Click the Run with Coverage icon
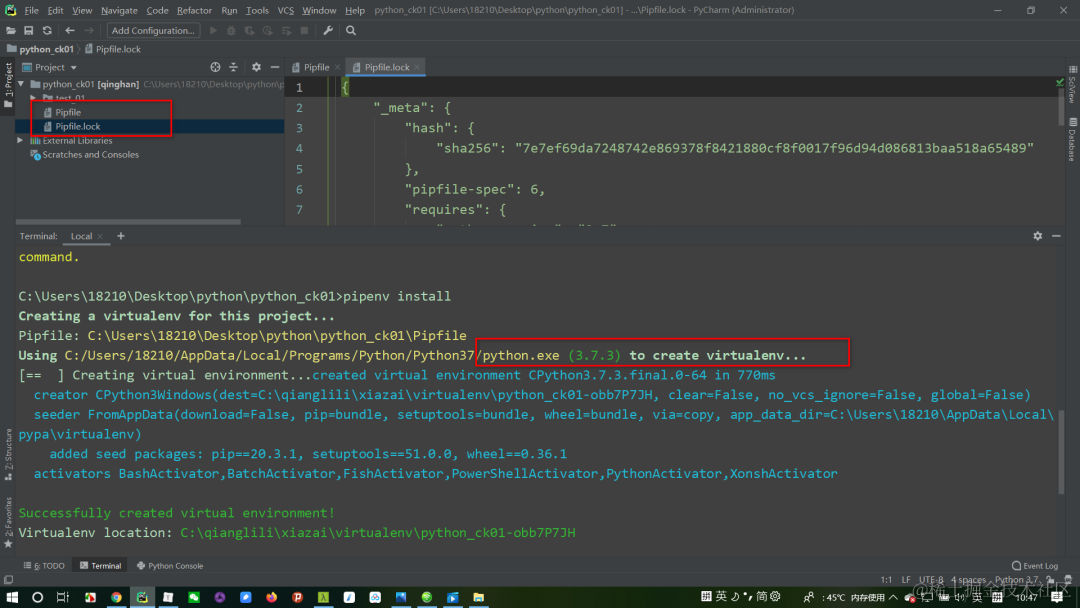Image resolution: width=1080 pixels, height=608 pixels. [249, 30]
